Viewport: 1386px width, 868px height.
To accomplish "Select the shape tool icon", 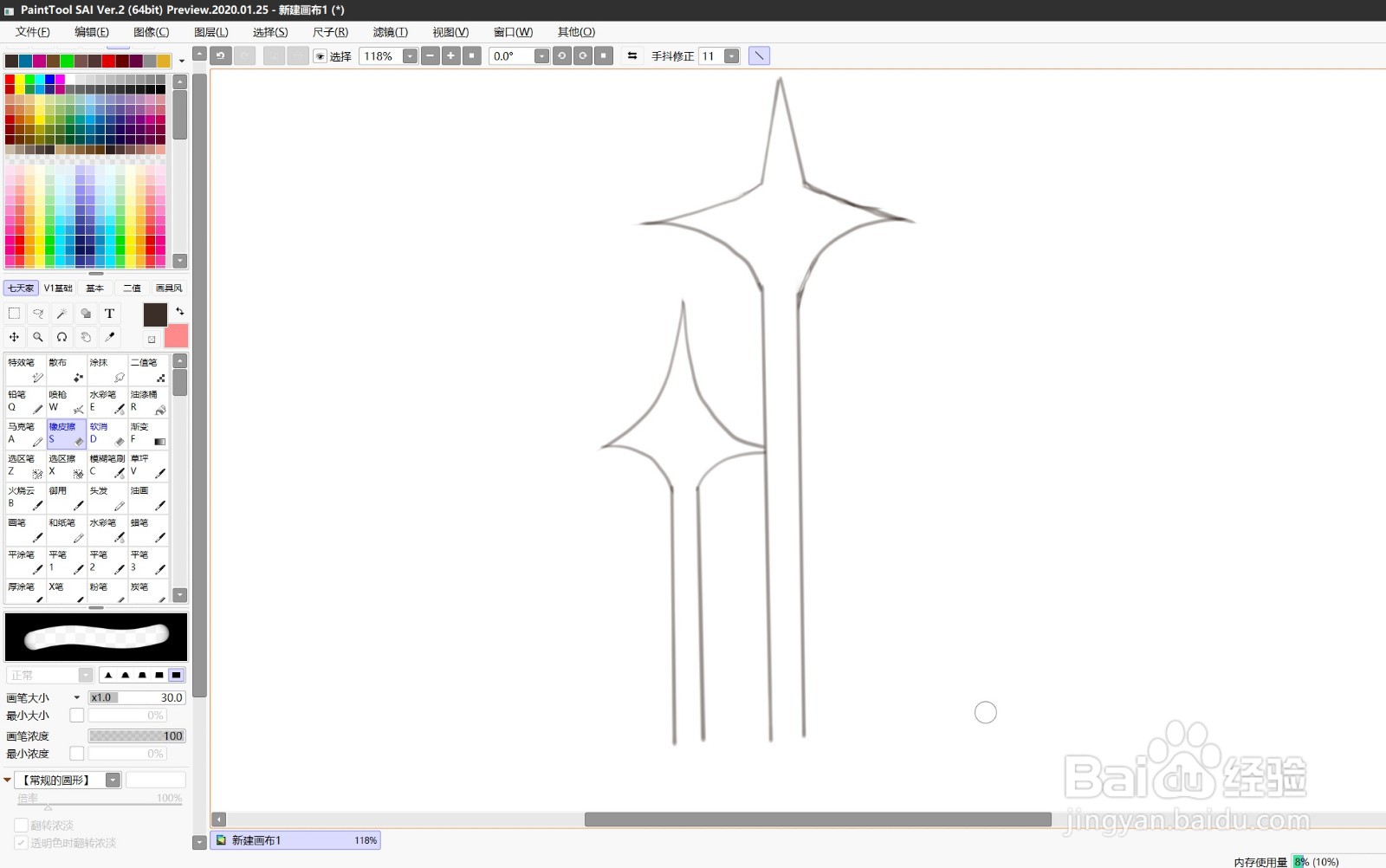I will click(x=86, y=314).
